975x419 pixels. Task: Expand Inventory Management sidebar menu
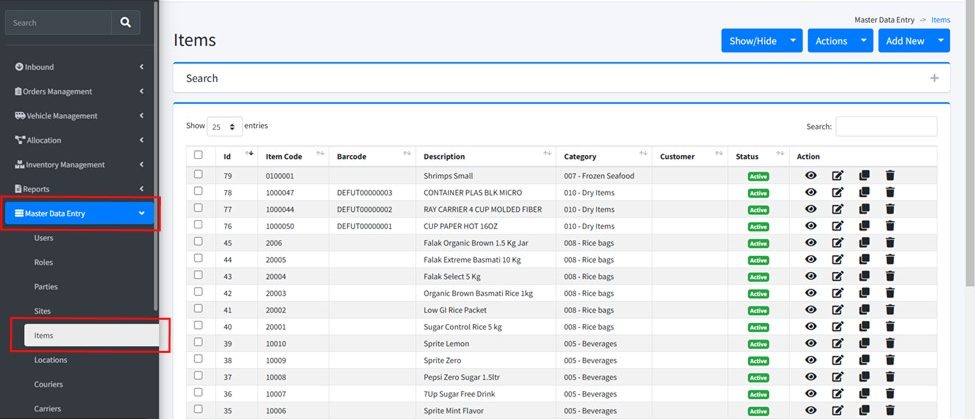(80, 165)
